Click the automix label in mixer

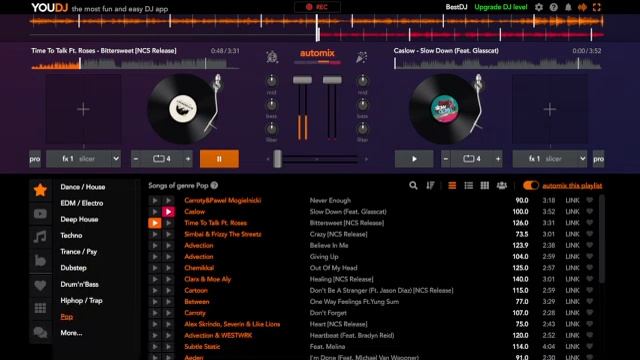pos(317,53)
